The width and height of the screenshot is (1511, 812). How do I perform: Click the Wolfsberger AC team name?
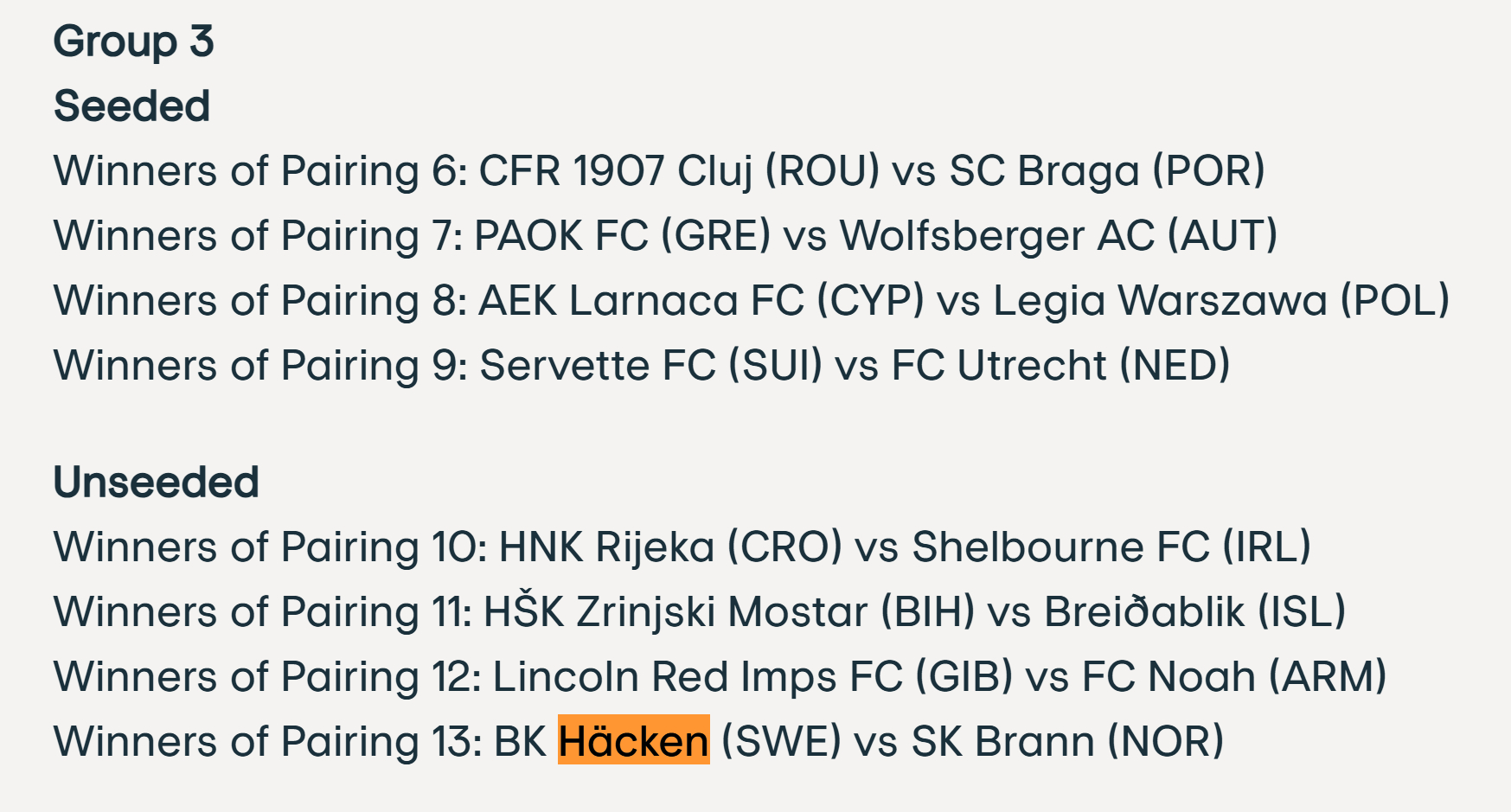(996, 235)
